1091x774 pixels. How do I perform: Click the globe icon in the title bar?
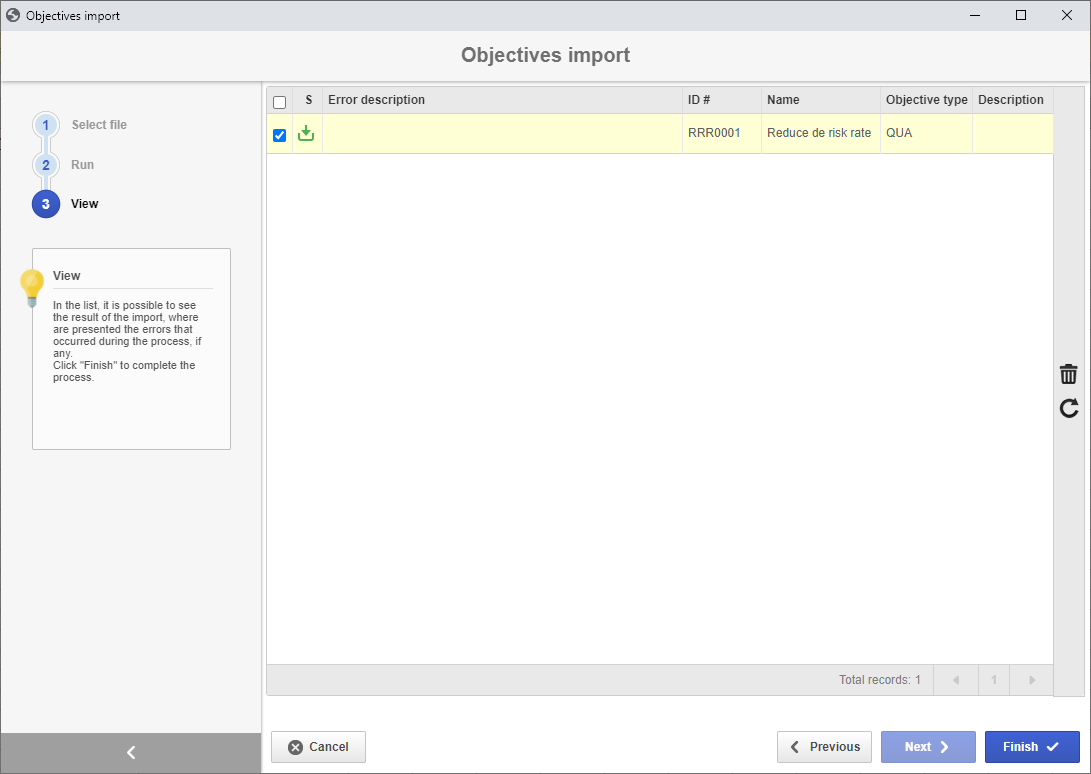tap(13, 15)
